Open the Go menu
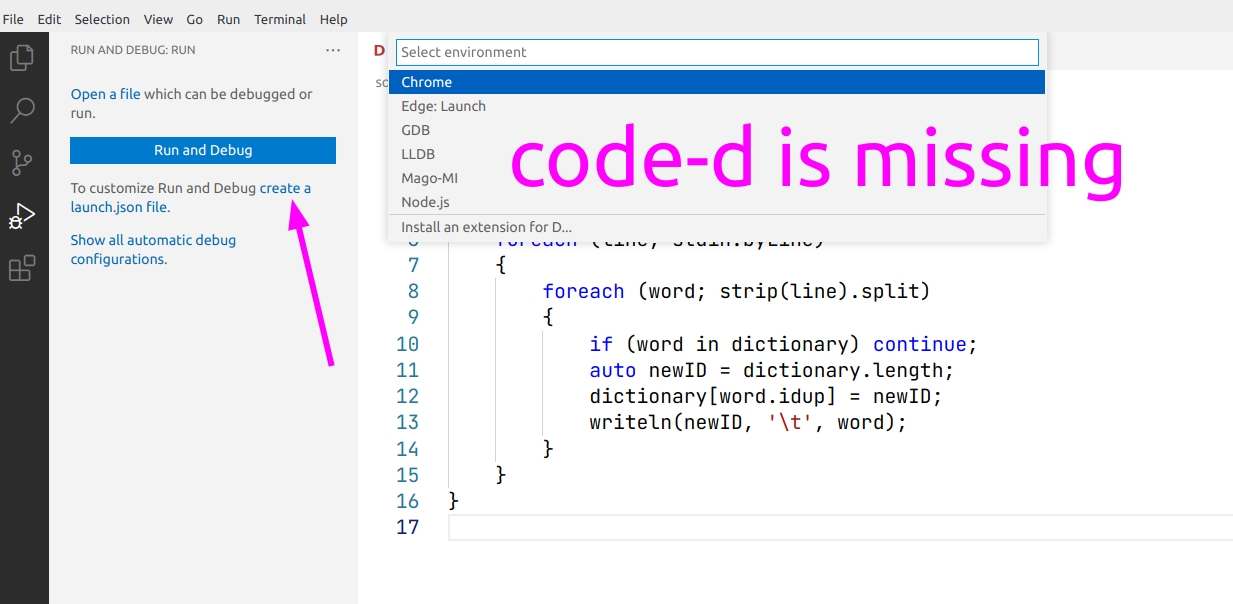Image resolution: width=1233 pixels, height=604 pixels. pyautogui.click(x=195, y=19)
